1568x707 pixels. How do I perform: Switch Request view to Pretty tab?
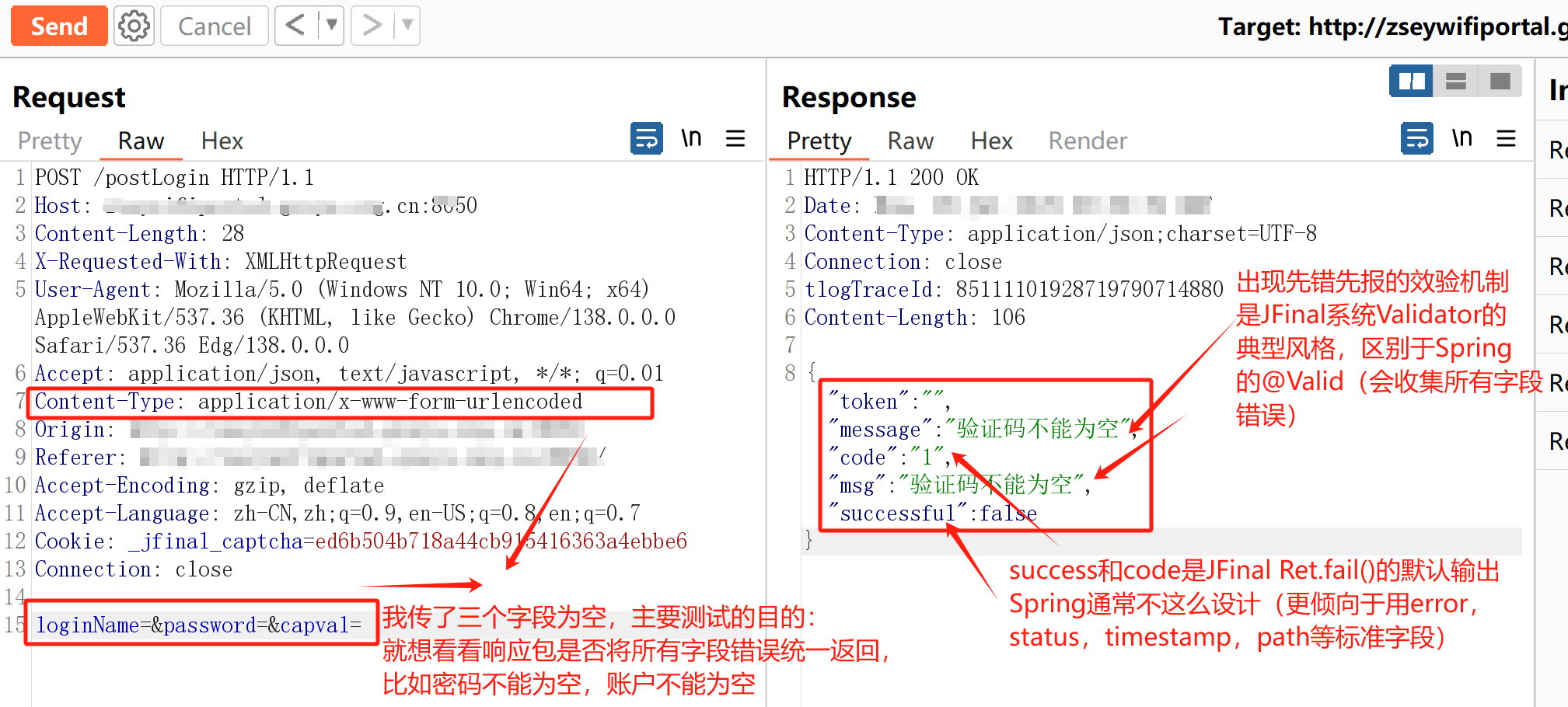(50, 141)
